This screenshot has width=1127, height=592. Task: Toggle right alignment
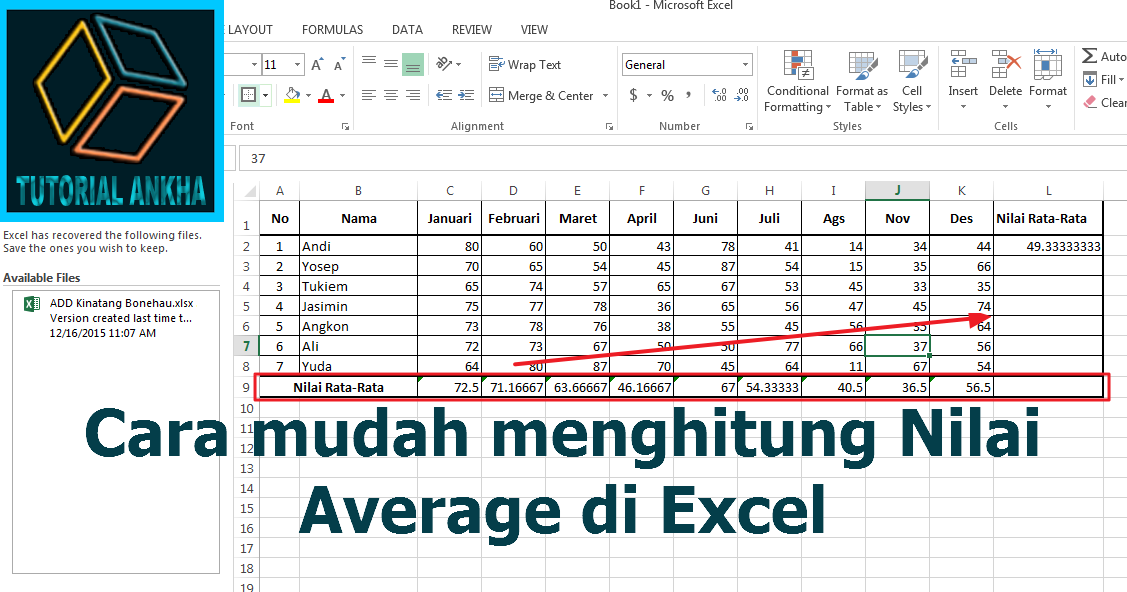coord(411,96)
